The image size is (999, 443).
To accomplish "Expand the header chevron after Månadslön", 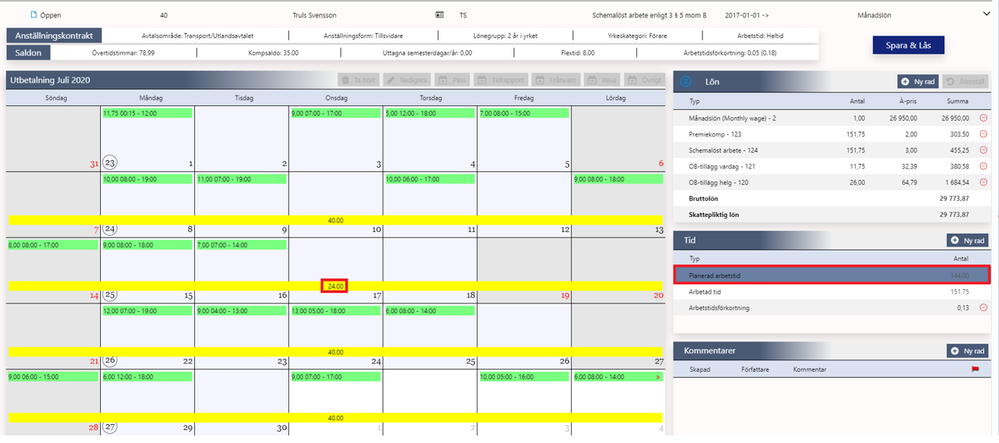I will coord(988,13).
